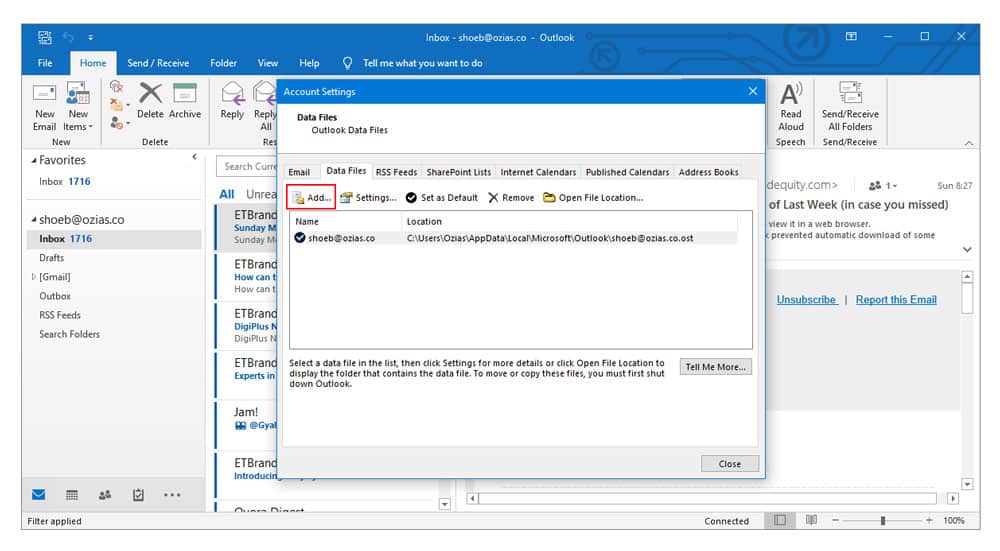Switch to SharePoint Lists tab
This screenshot has width=1000, height=551.
pyautogui.click(x=459, y=172)
